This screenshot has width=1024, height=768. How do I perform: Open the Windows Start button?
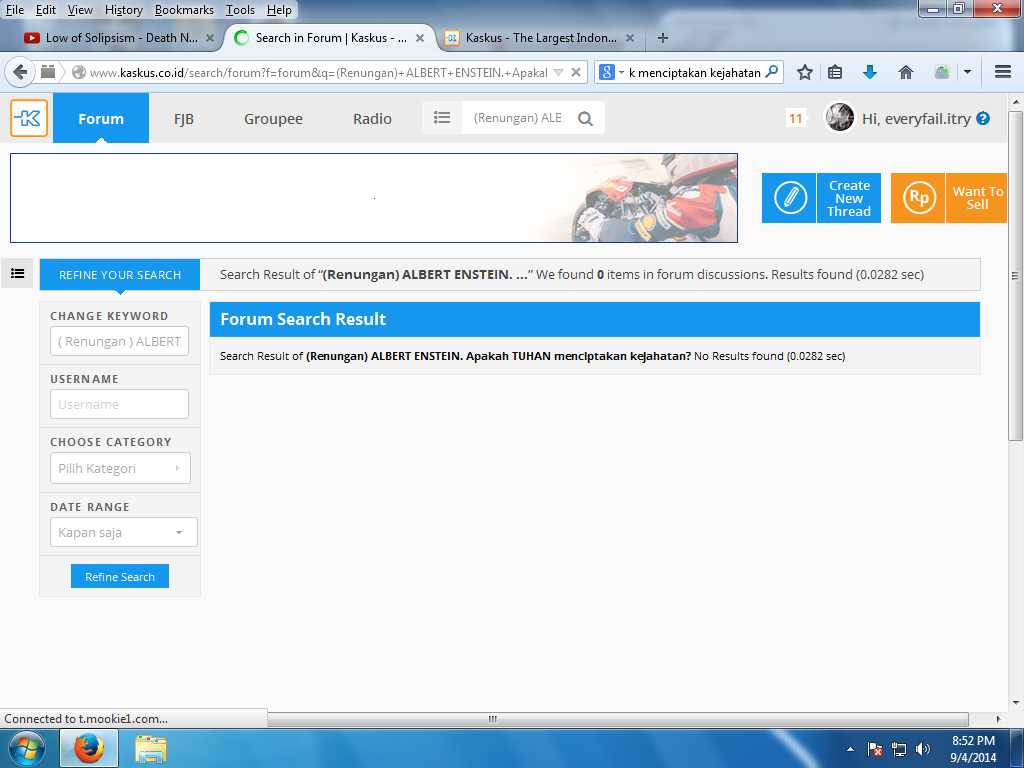pyautogui.click(x=26, y=748)
